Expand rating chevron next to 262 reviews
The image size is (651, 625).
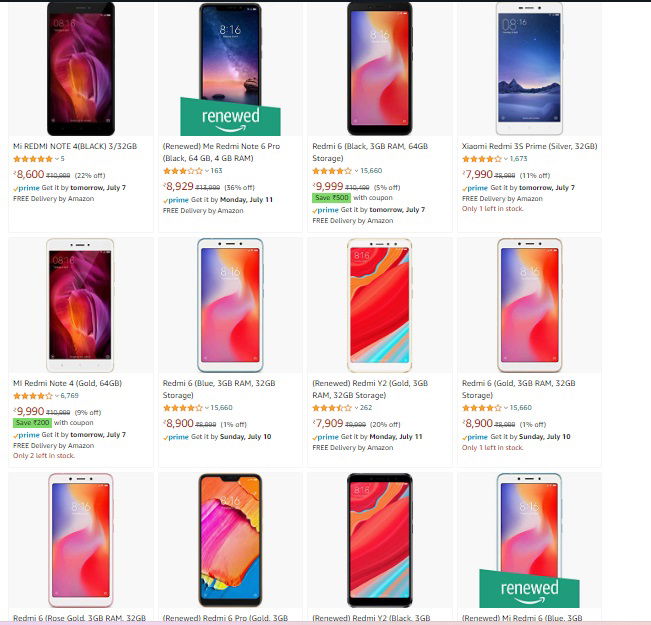[357, 408]
